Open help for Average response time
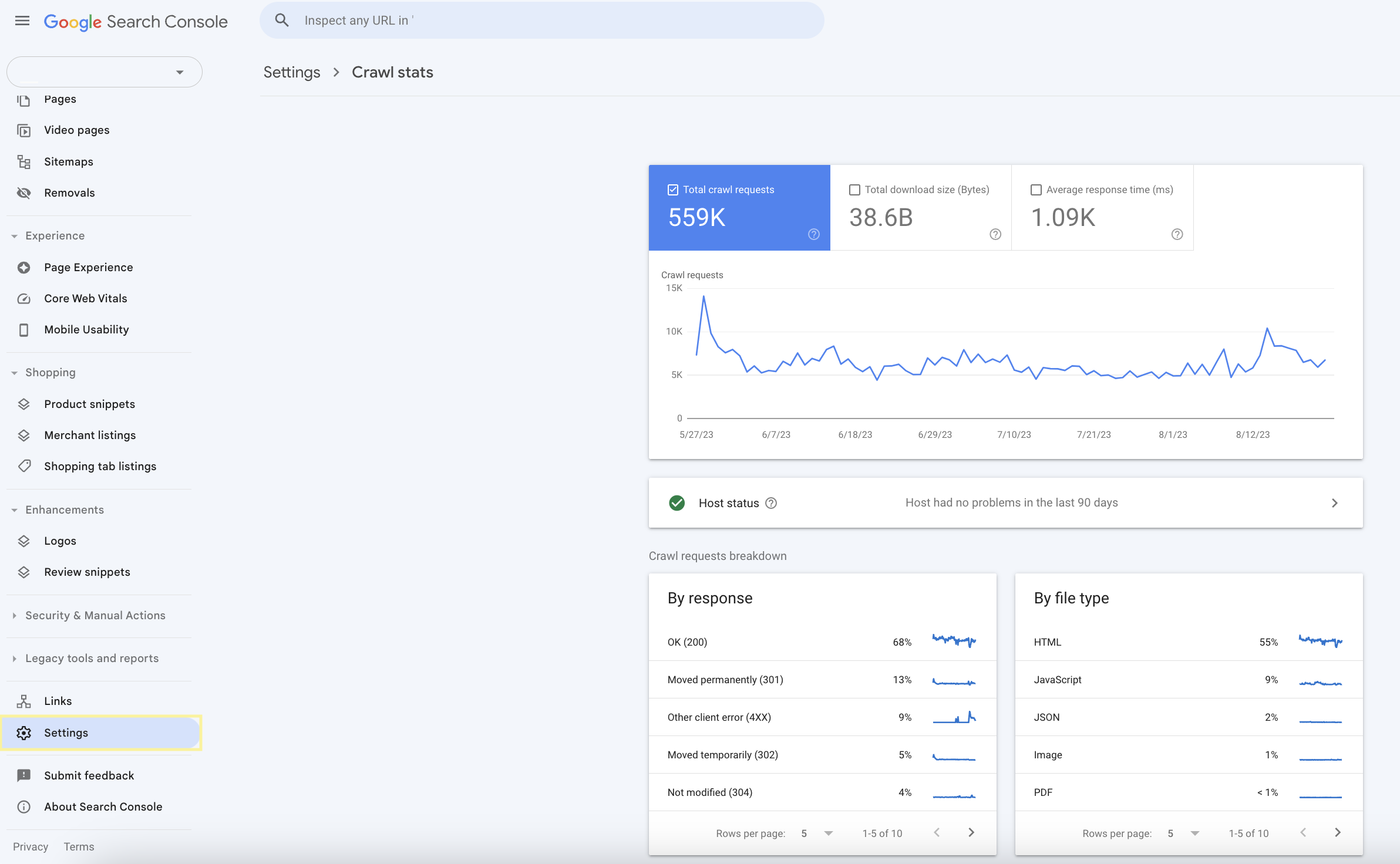This screenshot has width=1400, height=864. (x=1177, y=234)
